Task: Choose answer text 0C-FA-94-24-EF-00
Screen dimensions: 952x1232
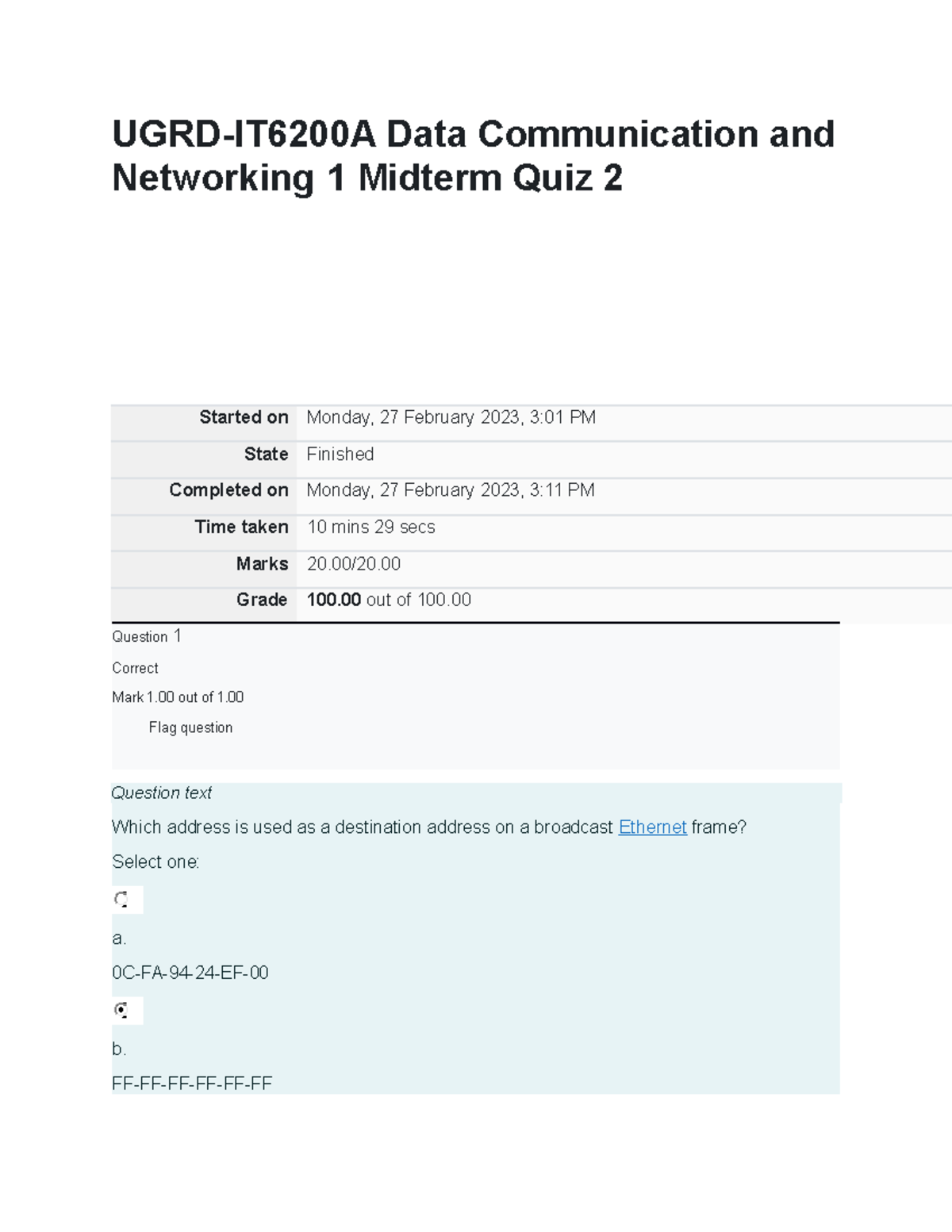Action: point(190,973)
